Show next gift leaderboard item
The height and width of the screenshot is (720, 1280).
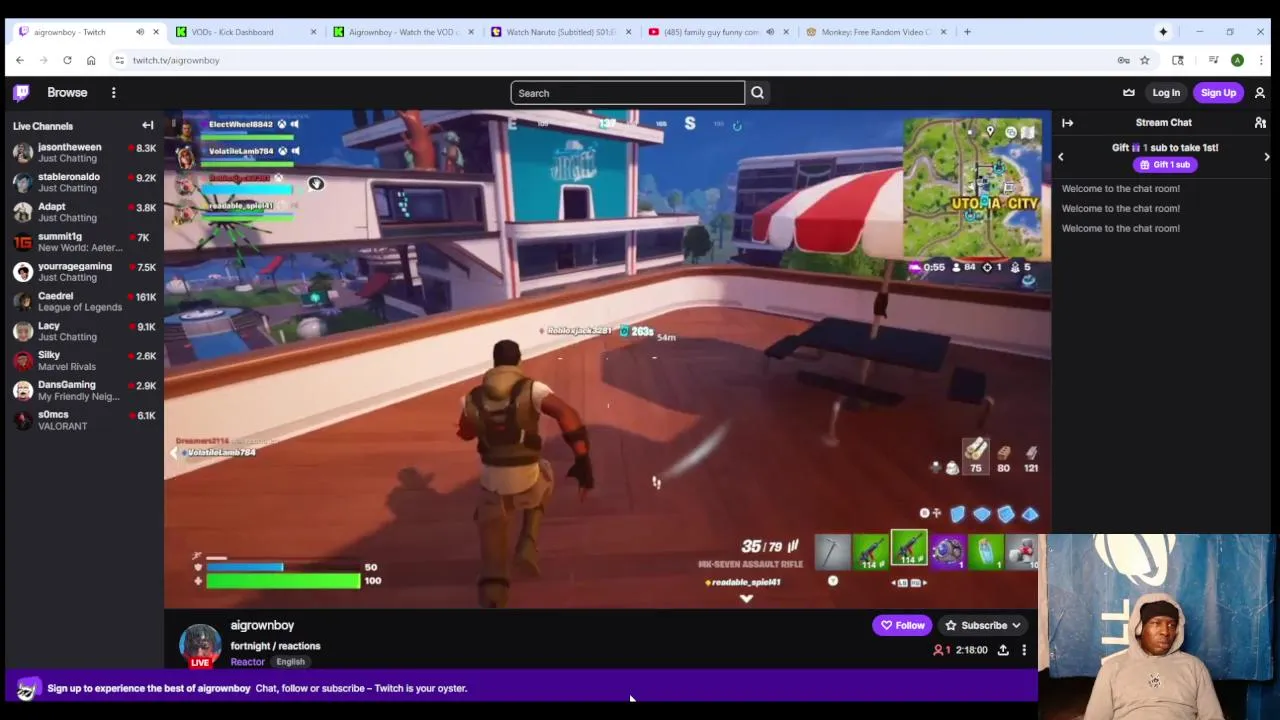(1267, 157)
